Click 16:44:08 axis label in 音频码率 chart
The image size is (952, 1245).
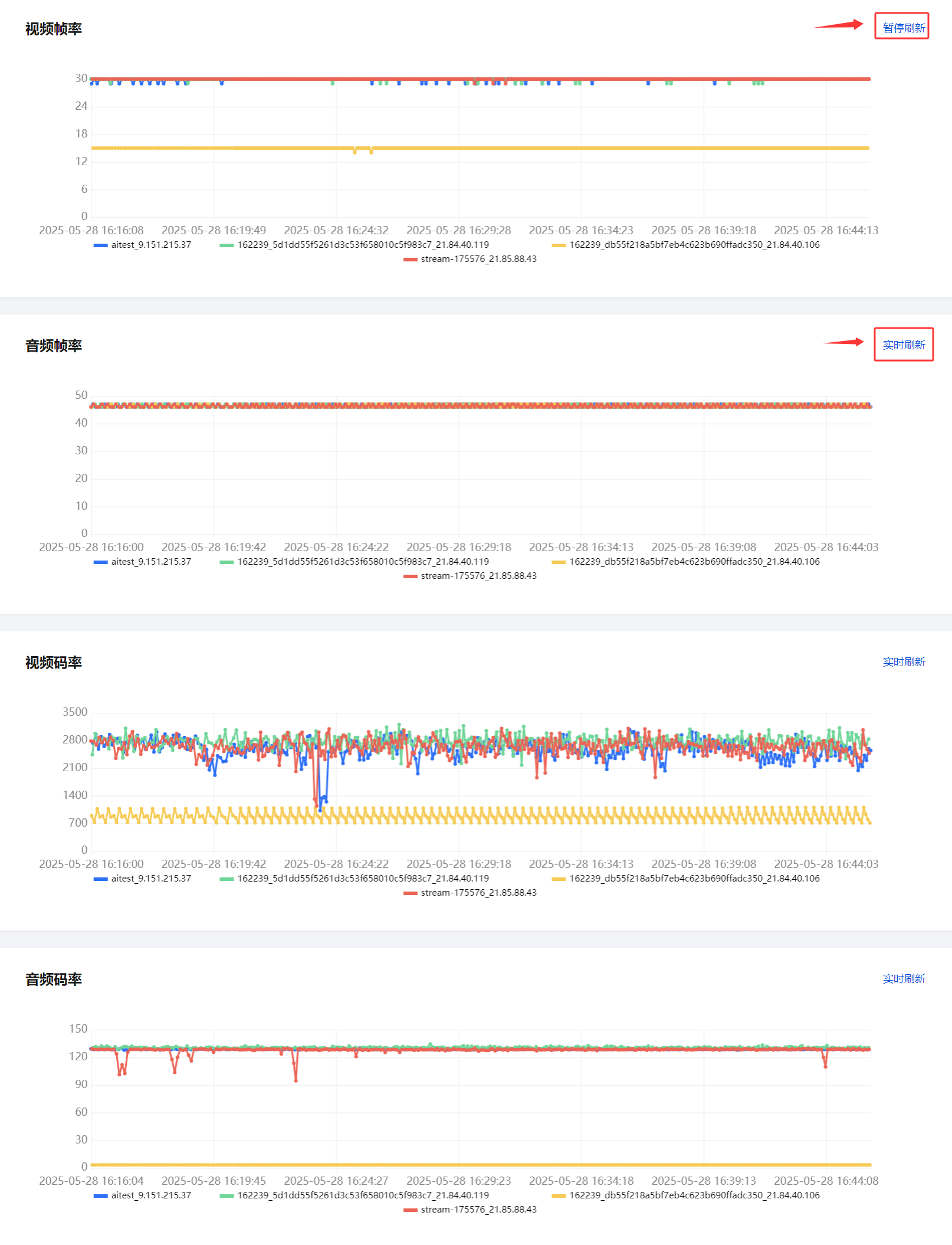826,1181
